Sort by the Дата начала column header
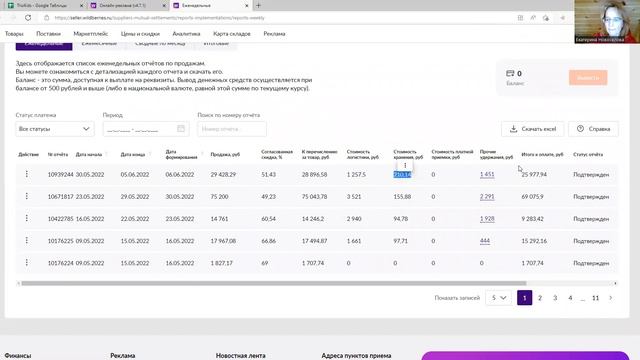This screenshot has width=640, height=360. click(89, 154)
